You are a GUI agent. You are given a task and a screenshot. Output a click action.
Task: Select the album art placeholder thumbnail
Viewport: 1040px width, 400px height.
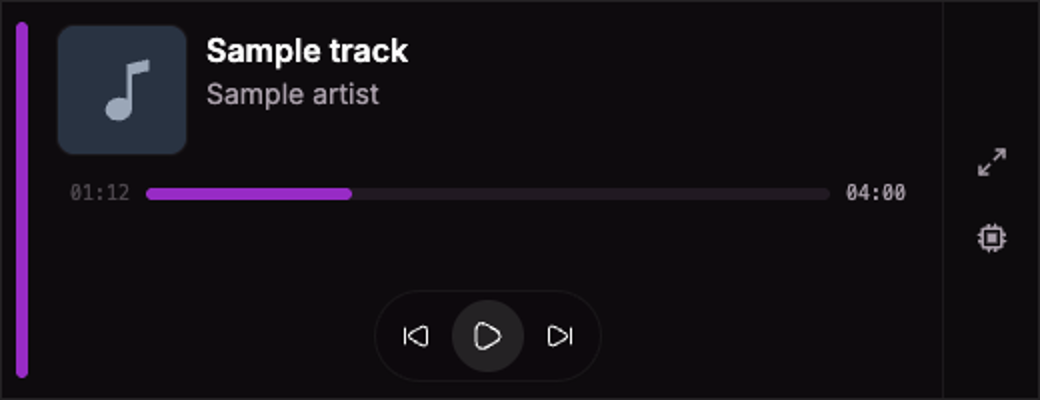[122, 90]
